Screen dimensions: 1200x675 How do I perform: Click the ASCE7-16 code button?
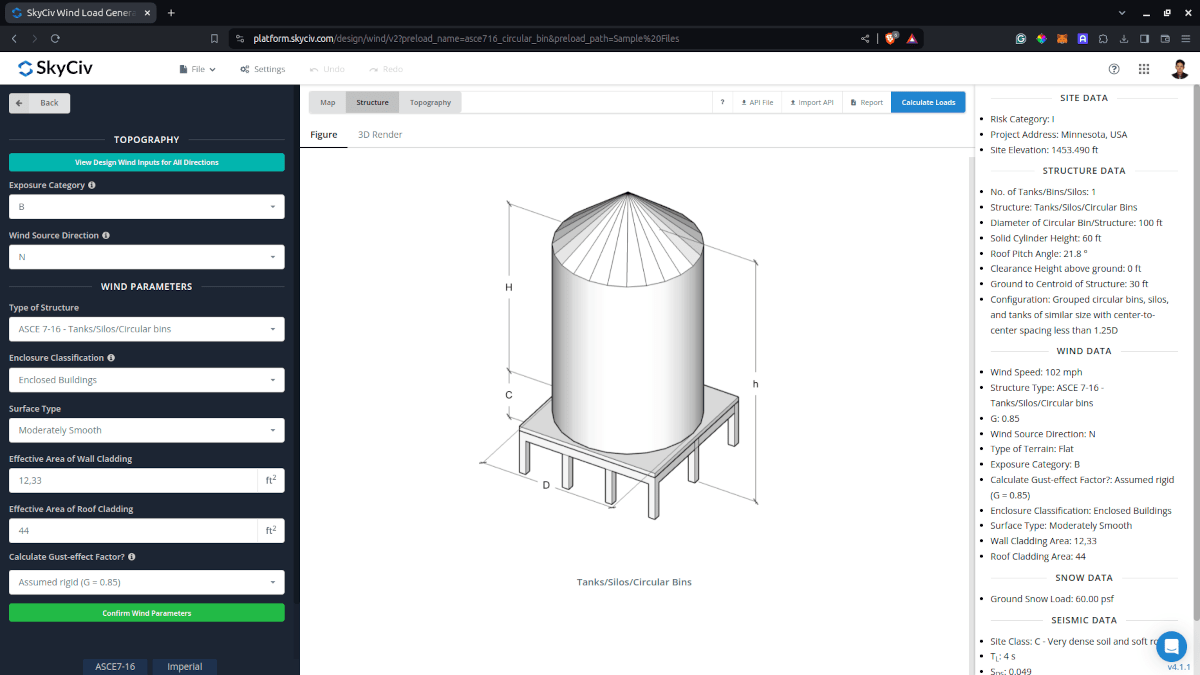pos(115,666)
